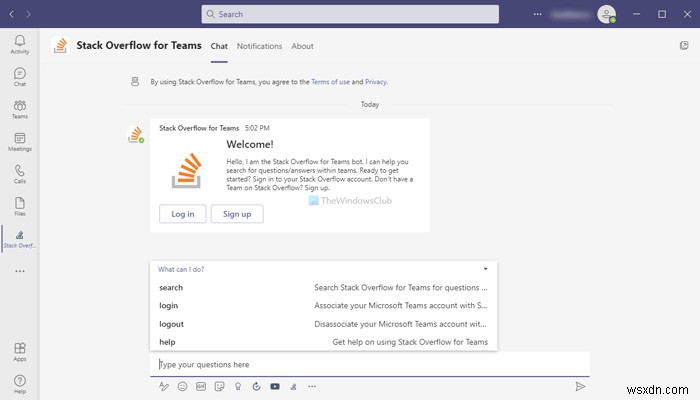The image size is (700, 400).
Task: Open Chat from the left sidebar
Action: (20, 77)
